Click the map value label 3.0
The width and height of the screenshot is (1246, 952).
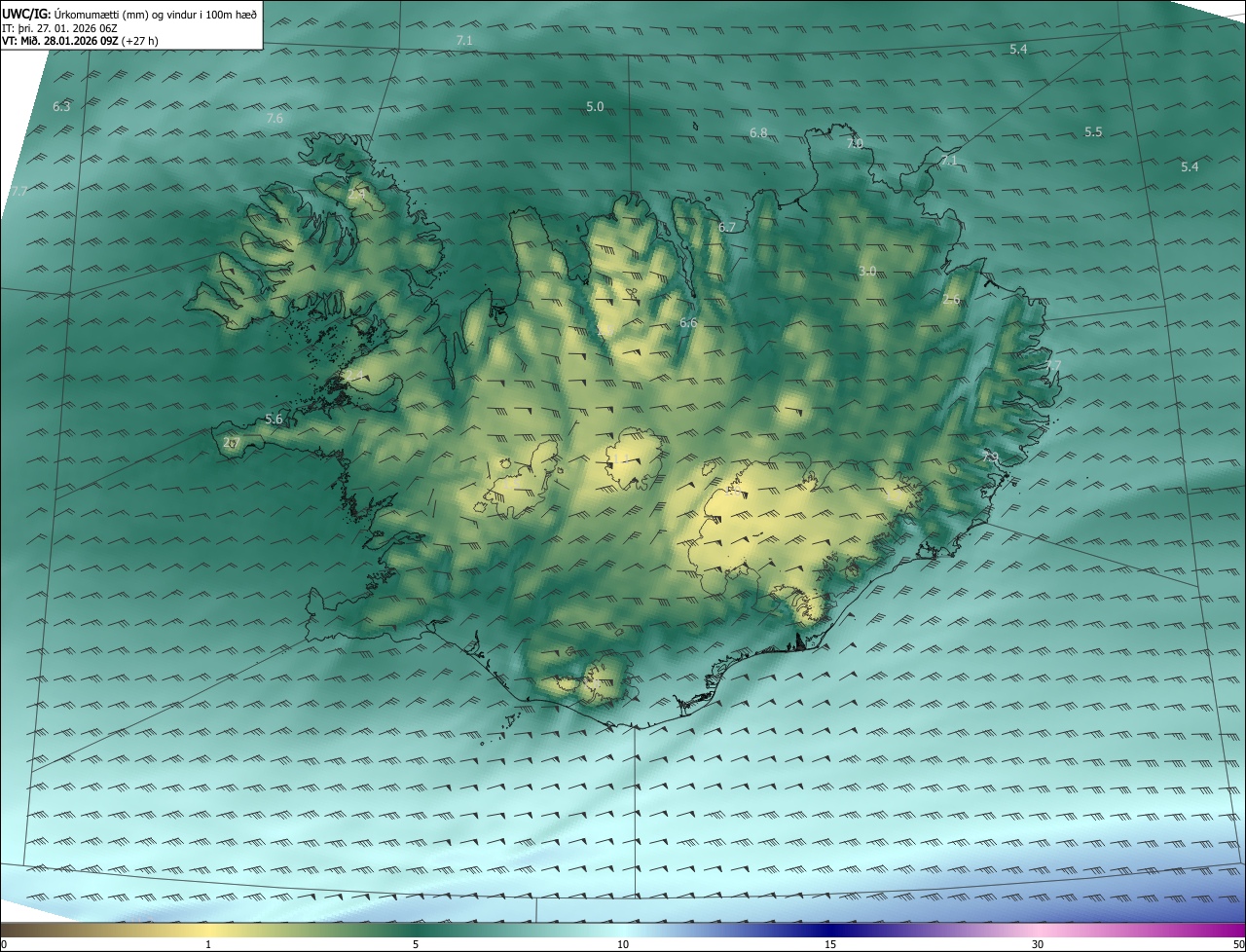[x=867, y=272]
